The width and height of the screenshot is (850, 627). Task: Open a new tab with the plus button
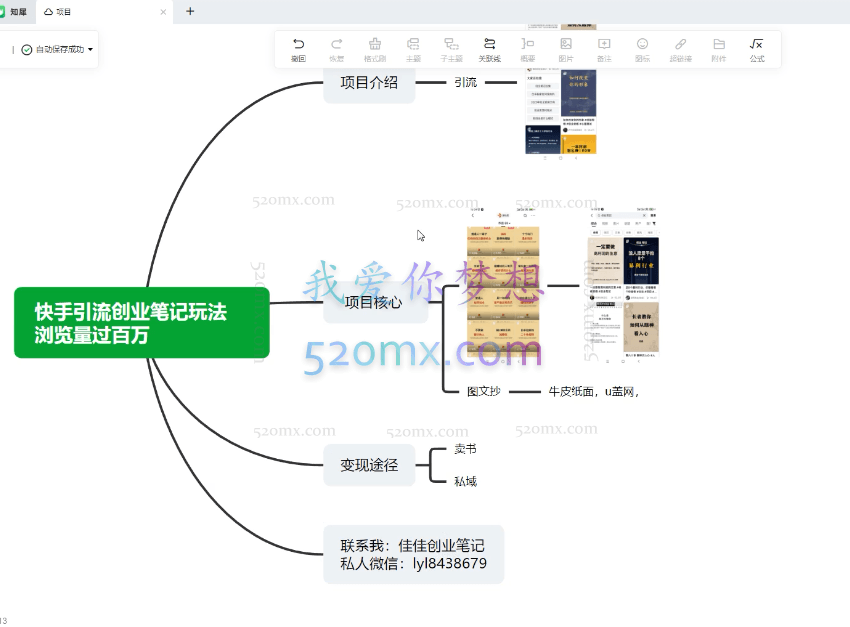pyautogui.click(x=189, y=12)
